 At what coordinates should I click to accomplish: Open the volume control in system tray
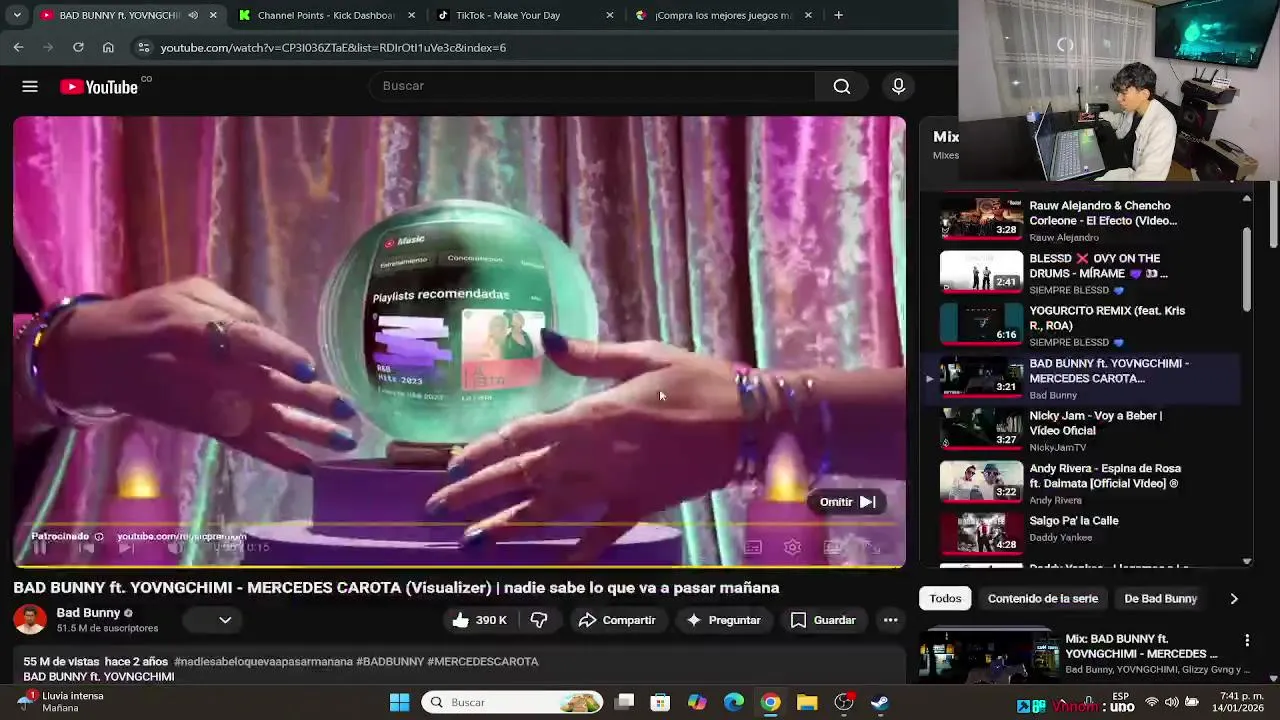(x=1171, y=702)
